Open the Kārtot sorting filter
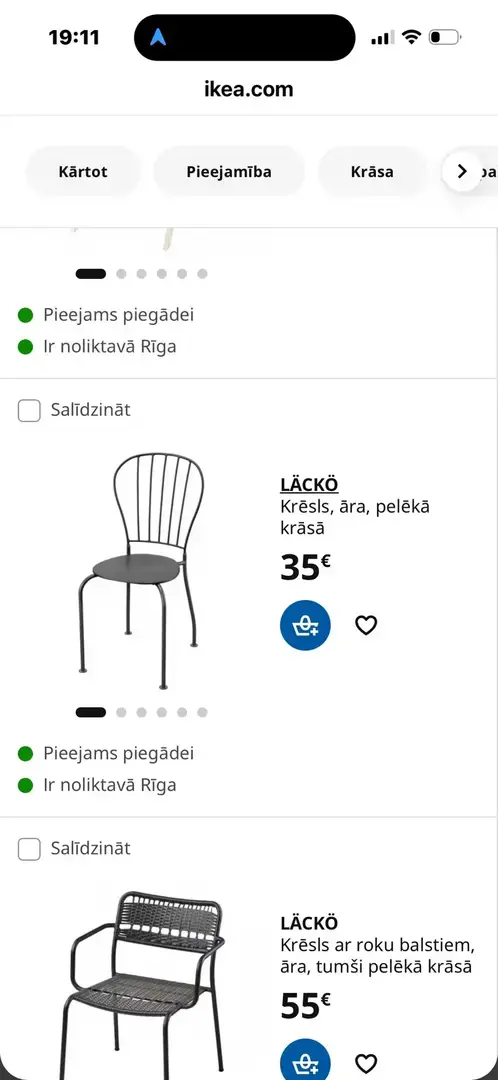The image size is (498, 1080). pyautogui.click(x=83, y=172)
